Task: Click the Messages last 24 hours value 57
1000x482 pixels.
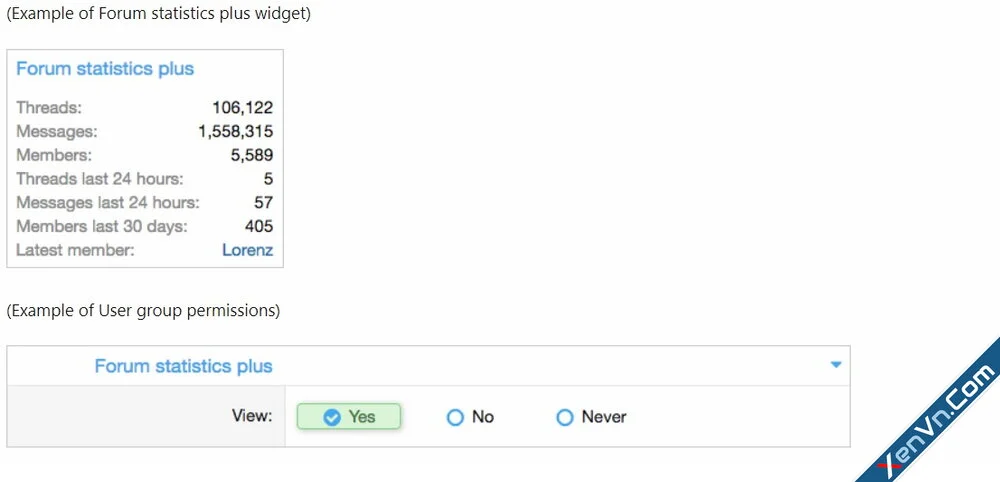Action: click(263, 203)
